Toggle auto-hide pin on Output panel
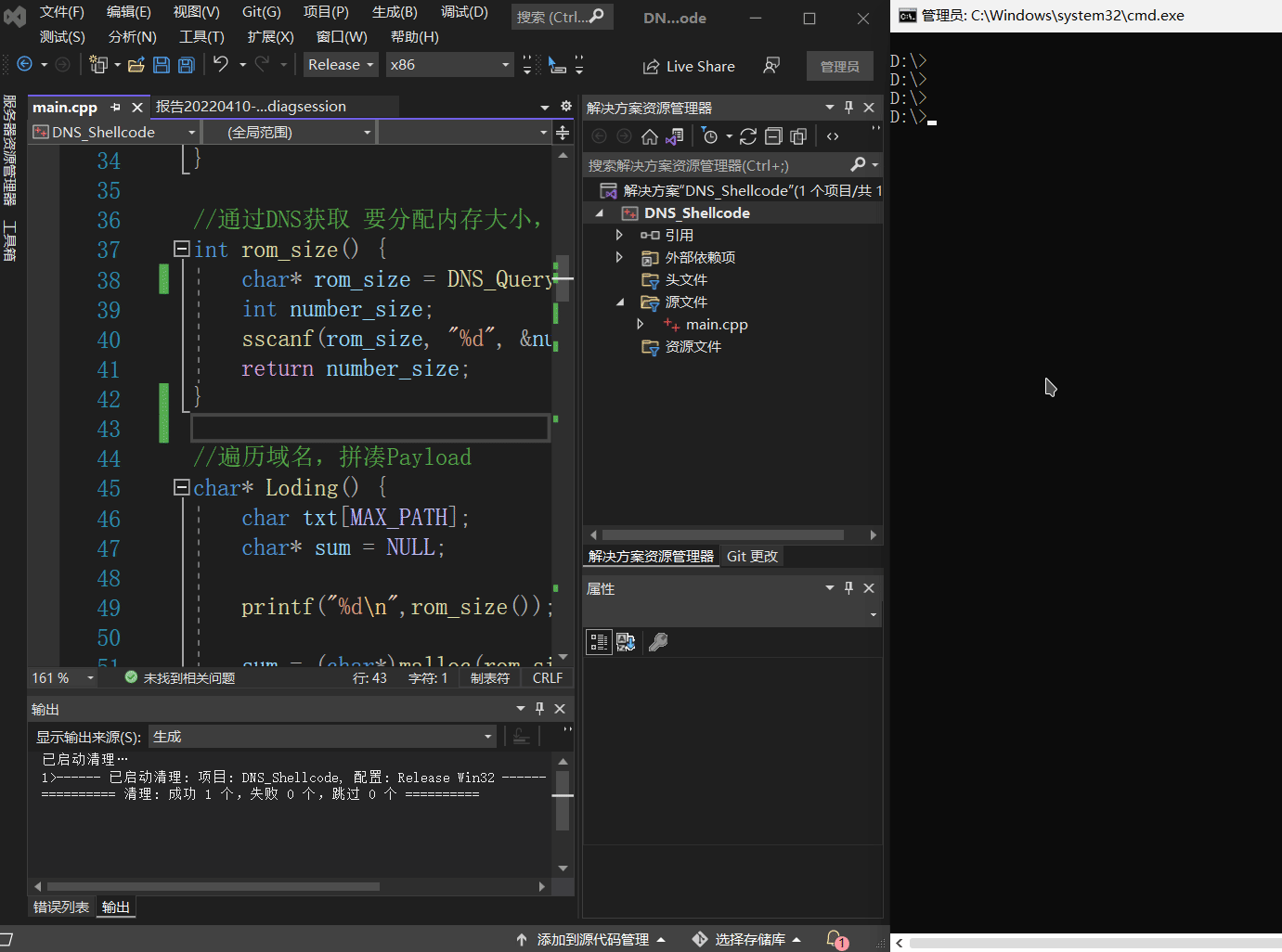The height and width of the screenshot is (952, 1282). point(539,708)
